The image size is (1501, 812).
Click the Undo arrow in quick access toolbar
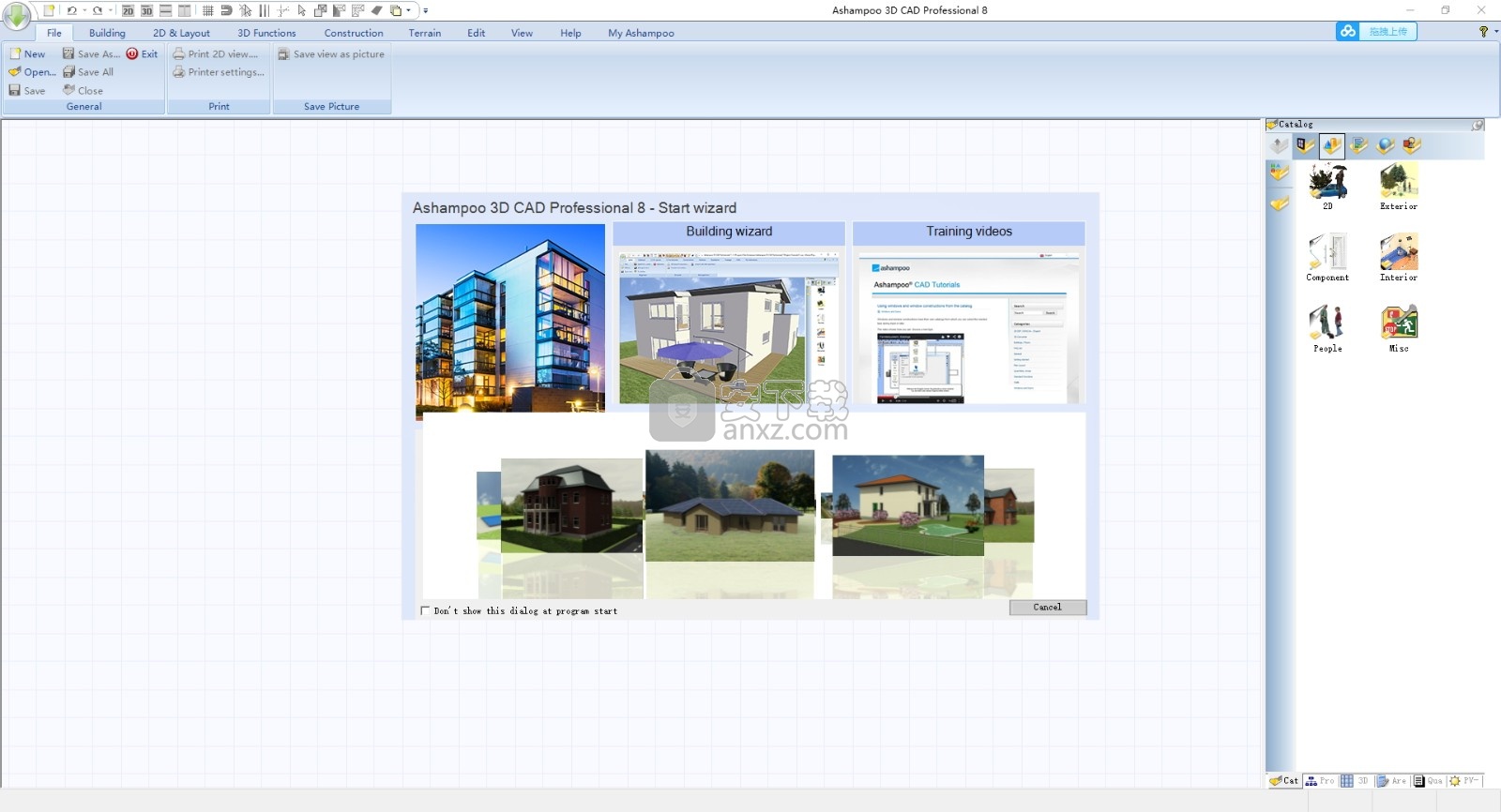[71, 10]
